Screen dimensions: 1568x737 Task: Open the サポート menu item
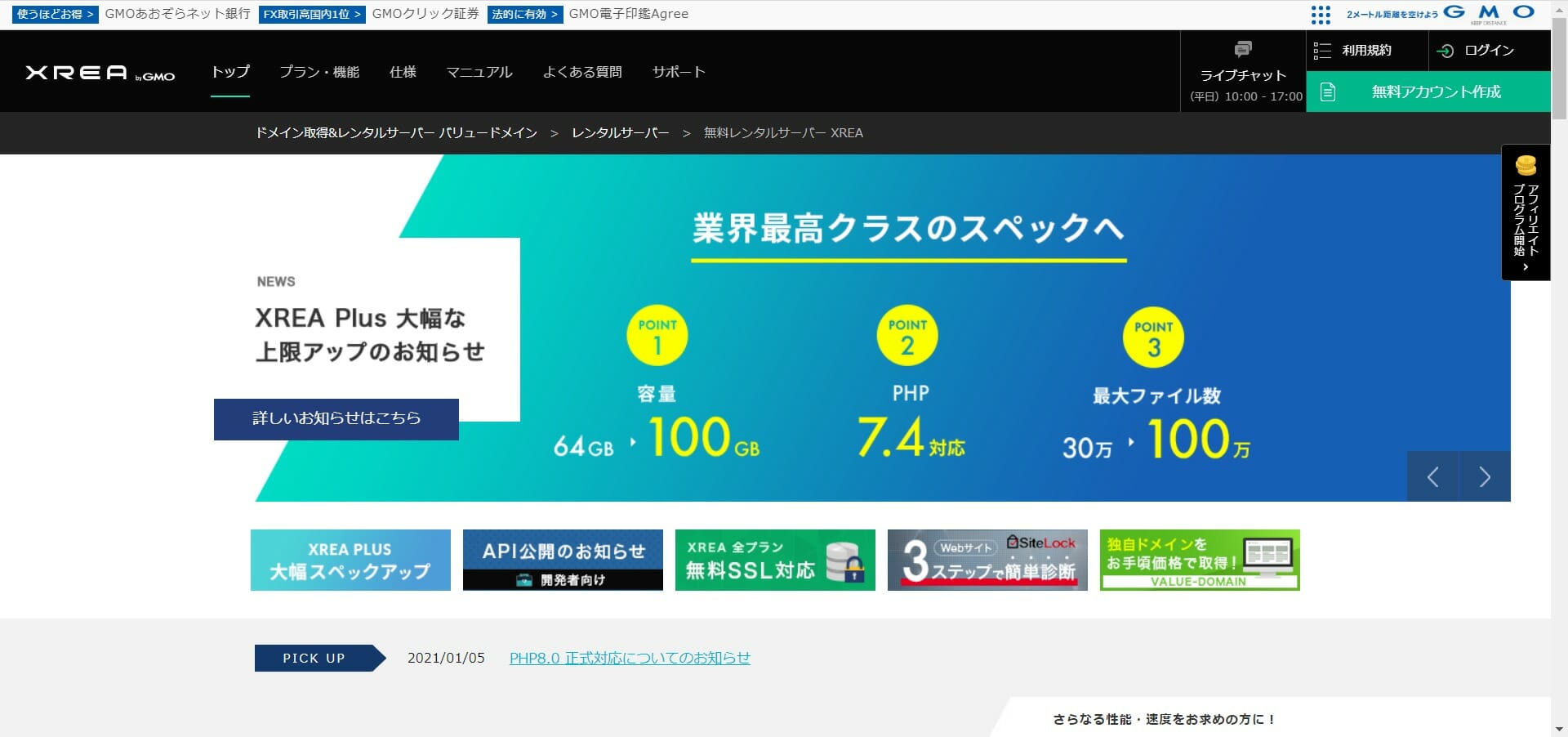(x=679, y=72)
